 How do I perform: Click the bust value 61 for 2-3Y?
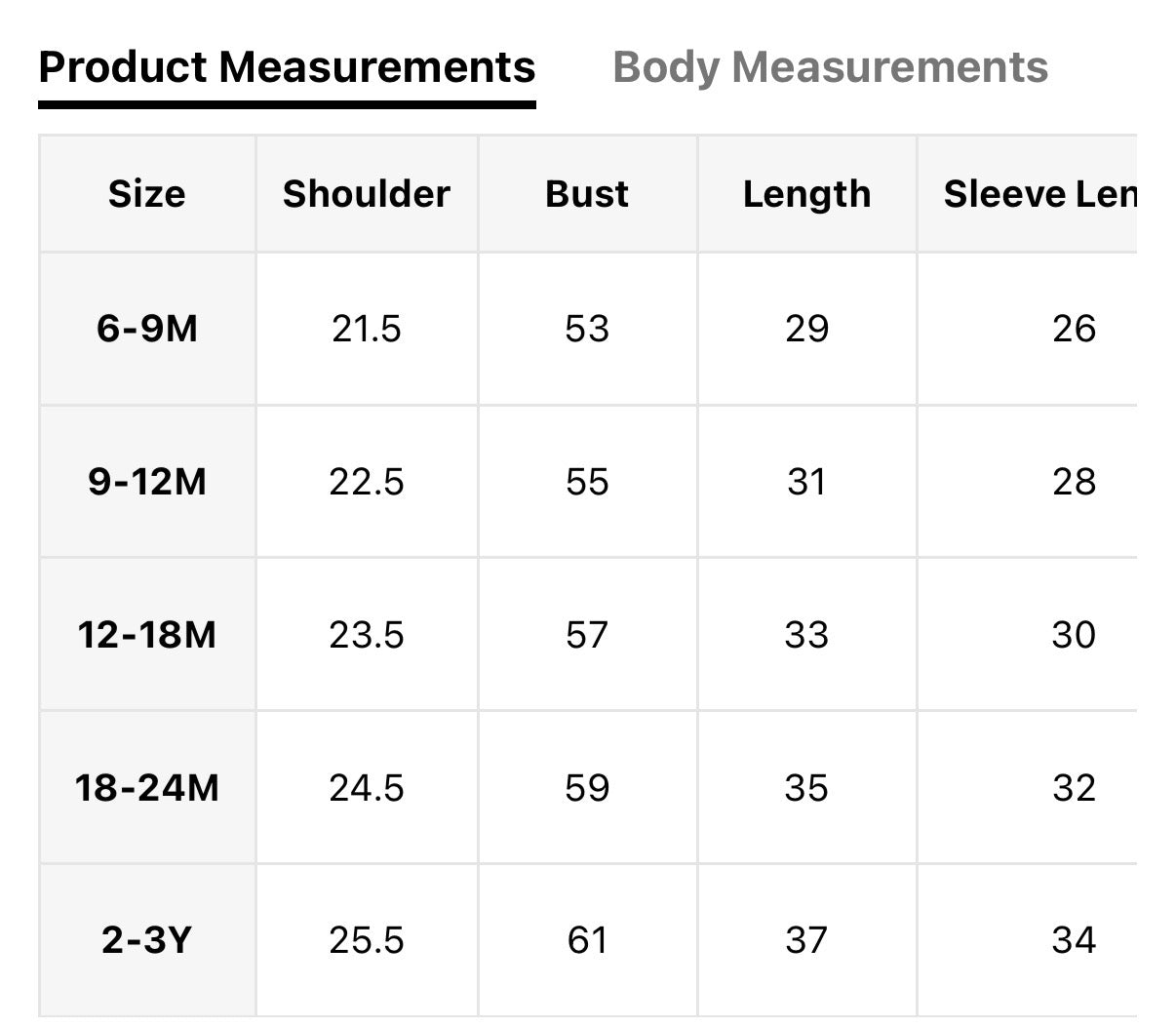(x=587, y=940)
